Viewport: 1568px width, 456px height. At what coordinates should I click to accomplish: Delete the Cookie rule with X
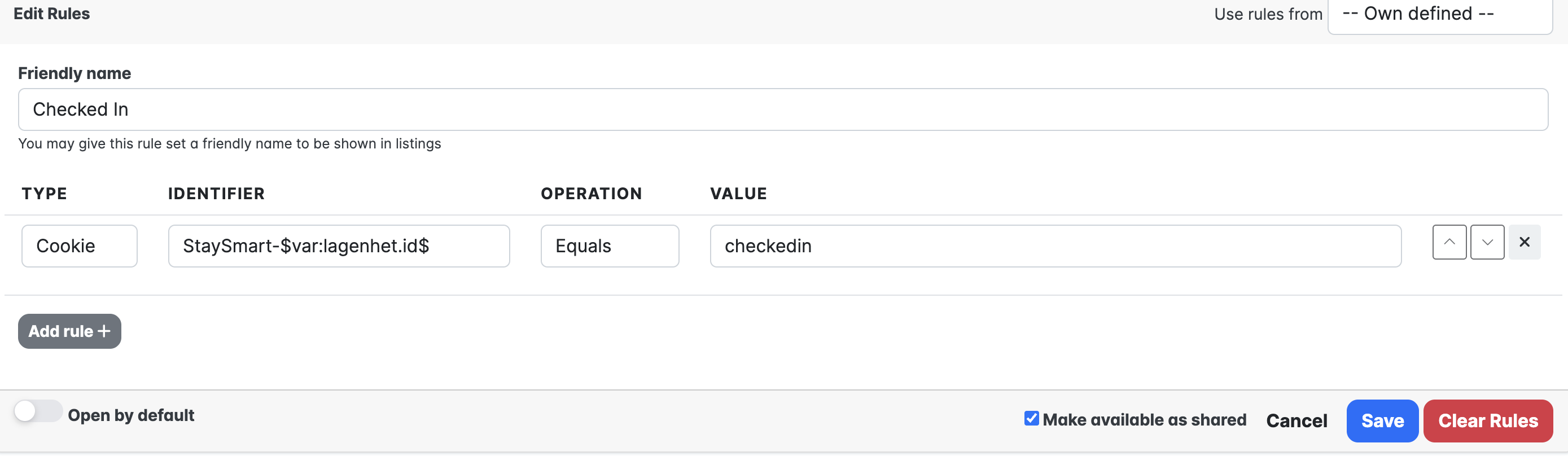coord(1523,242)
